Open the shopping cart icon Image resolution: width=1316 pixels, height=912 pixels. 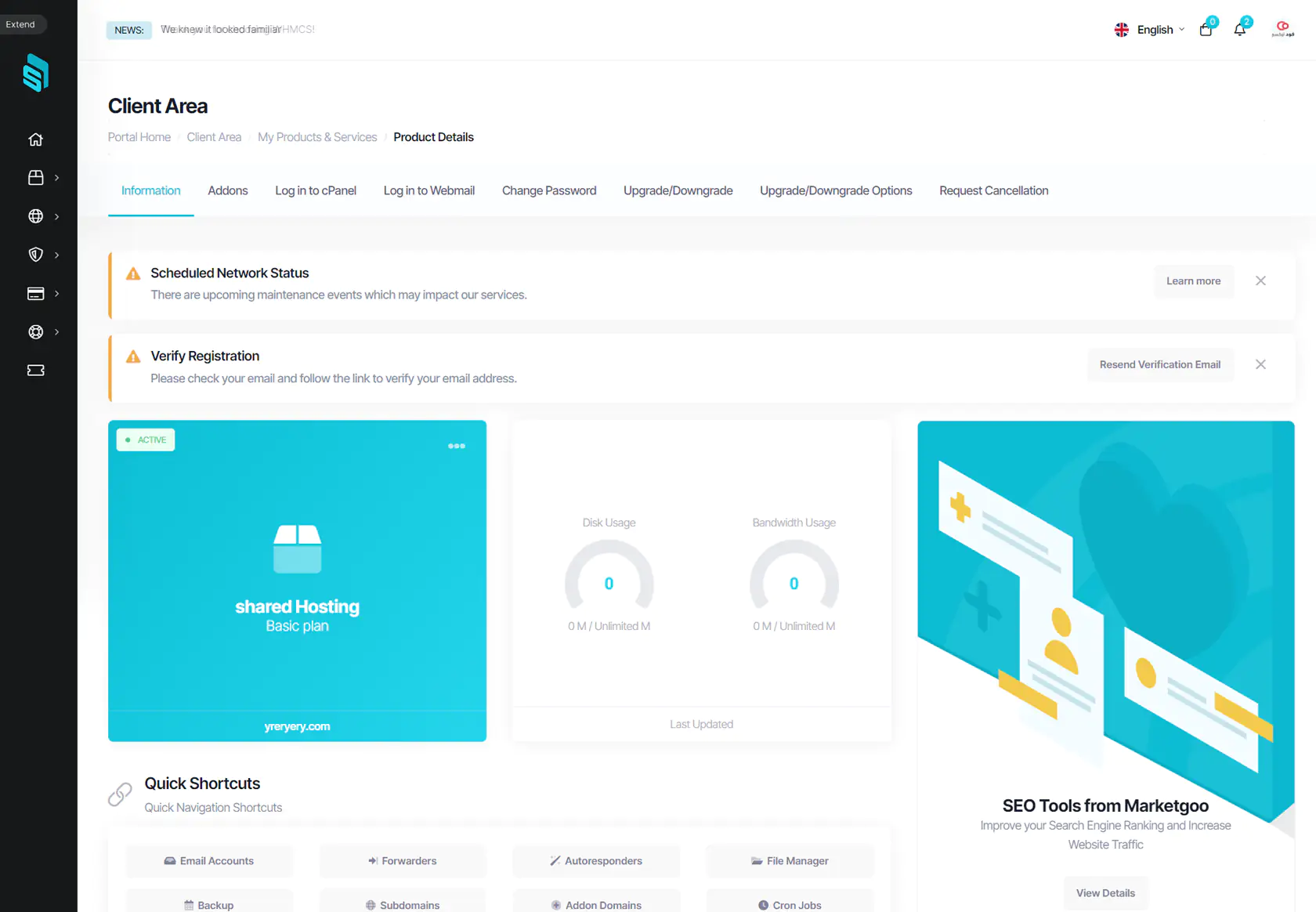coord(1206,30)
